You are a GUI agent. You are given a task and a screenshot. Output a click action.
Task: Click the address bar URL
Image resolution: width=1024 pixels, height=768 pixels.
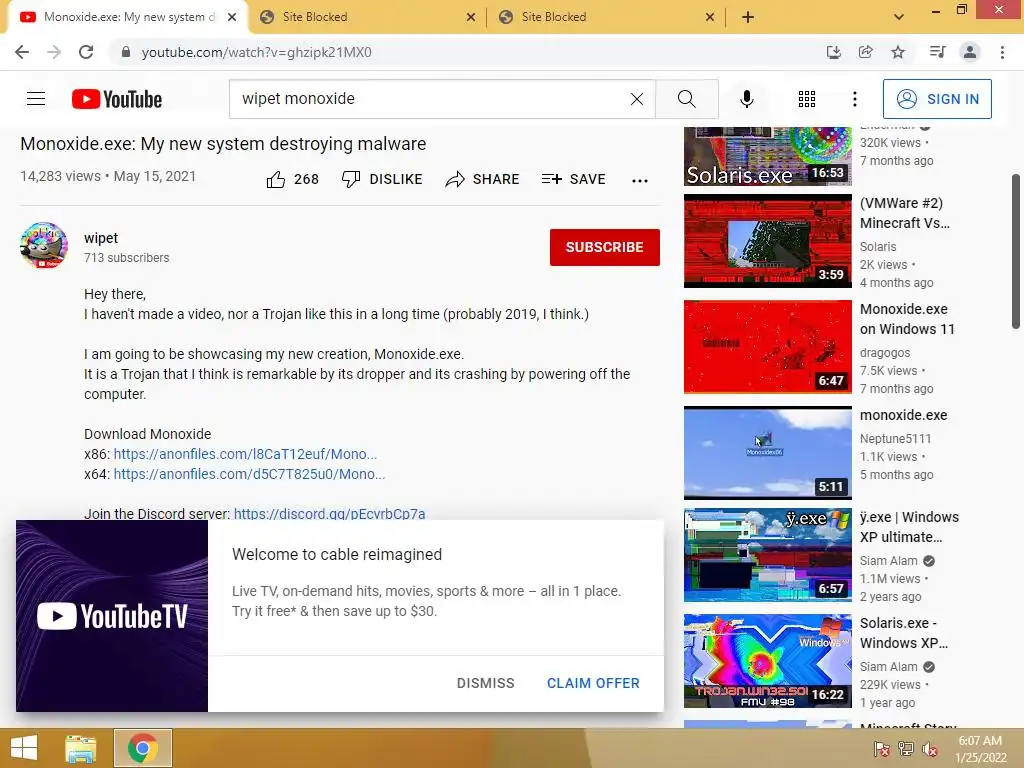(256, 52)
